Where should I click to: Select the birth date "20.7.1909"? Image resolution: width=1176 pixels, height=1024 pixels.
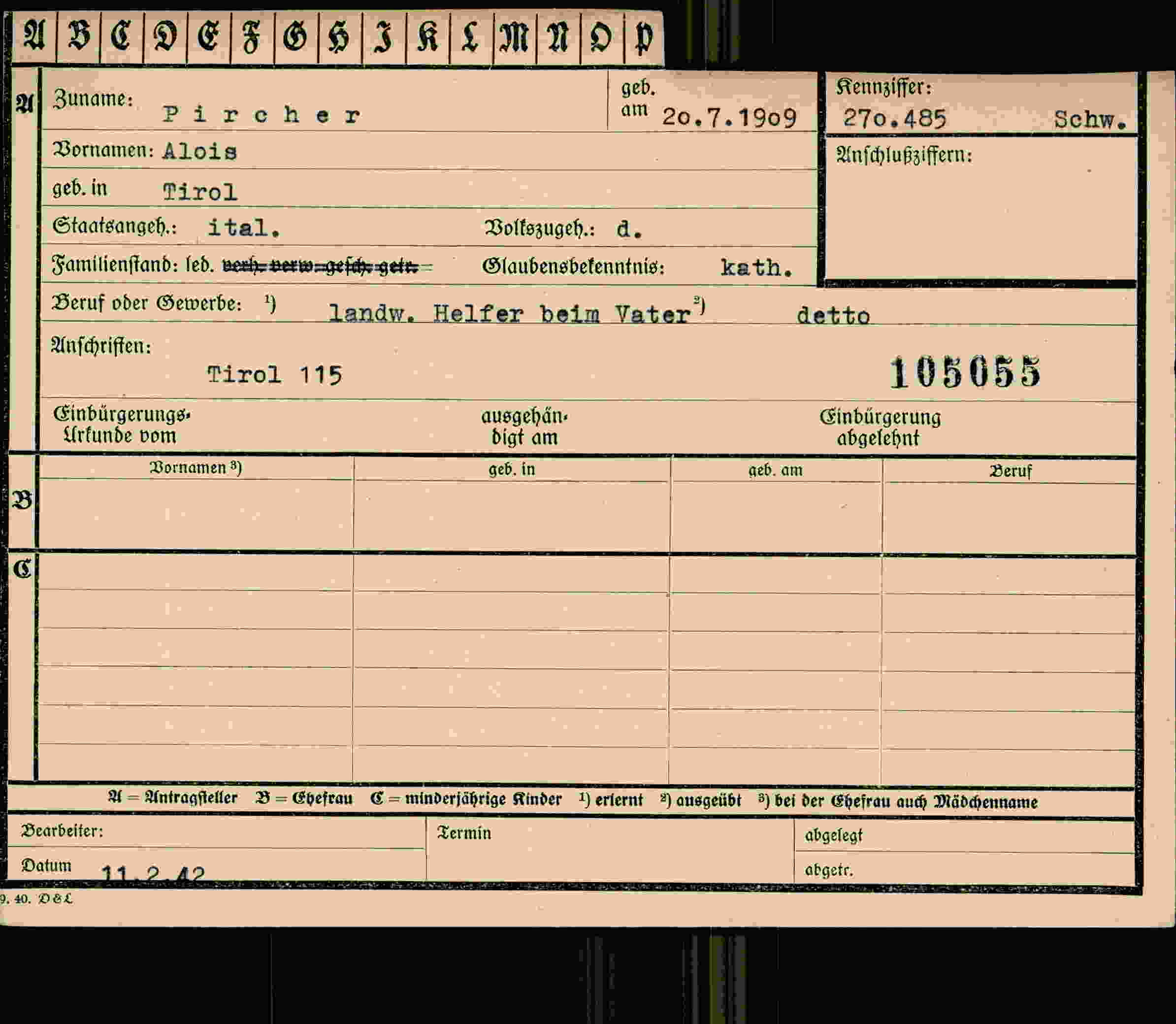(x=729, y=118)
